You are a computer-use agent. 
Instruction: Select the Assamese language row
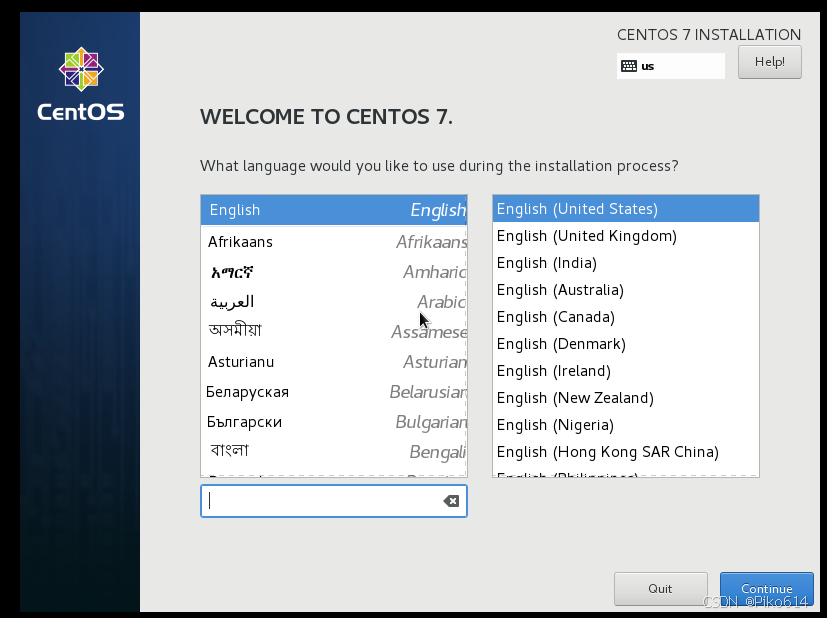(x=334, y=331)
